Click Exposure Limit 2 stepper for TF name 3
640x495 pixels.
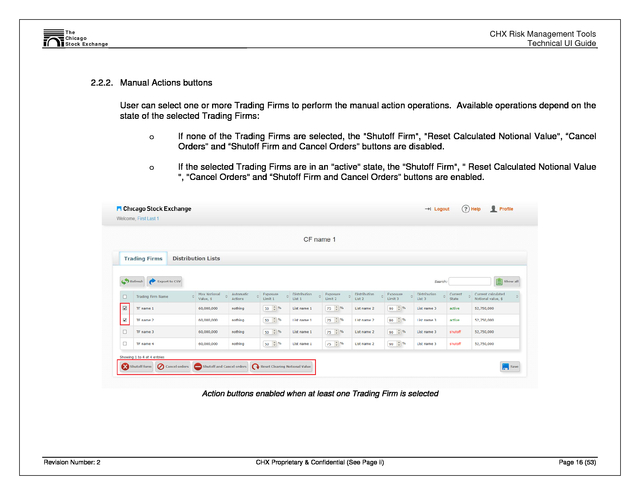point(337,332)
